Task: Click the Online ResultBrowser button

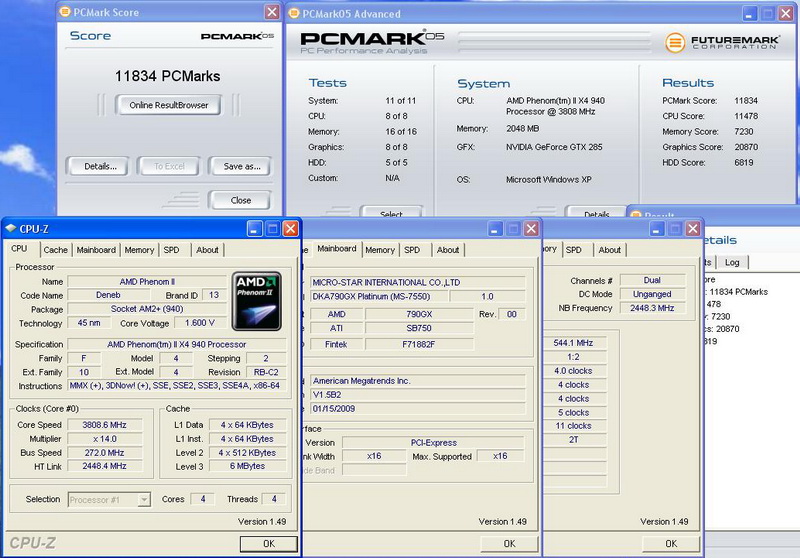Action: (168, 105)
